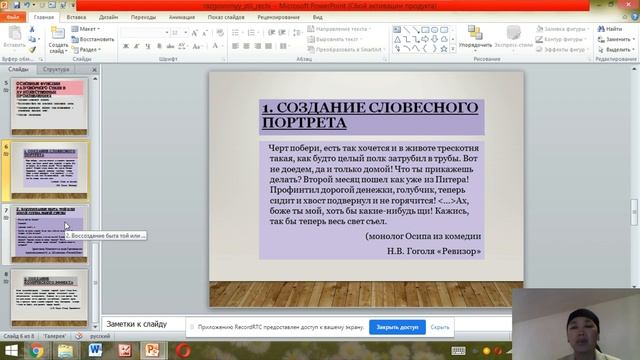Switch to the Показ слайдов tab

point(226,17)
